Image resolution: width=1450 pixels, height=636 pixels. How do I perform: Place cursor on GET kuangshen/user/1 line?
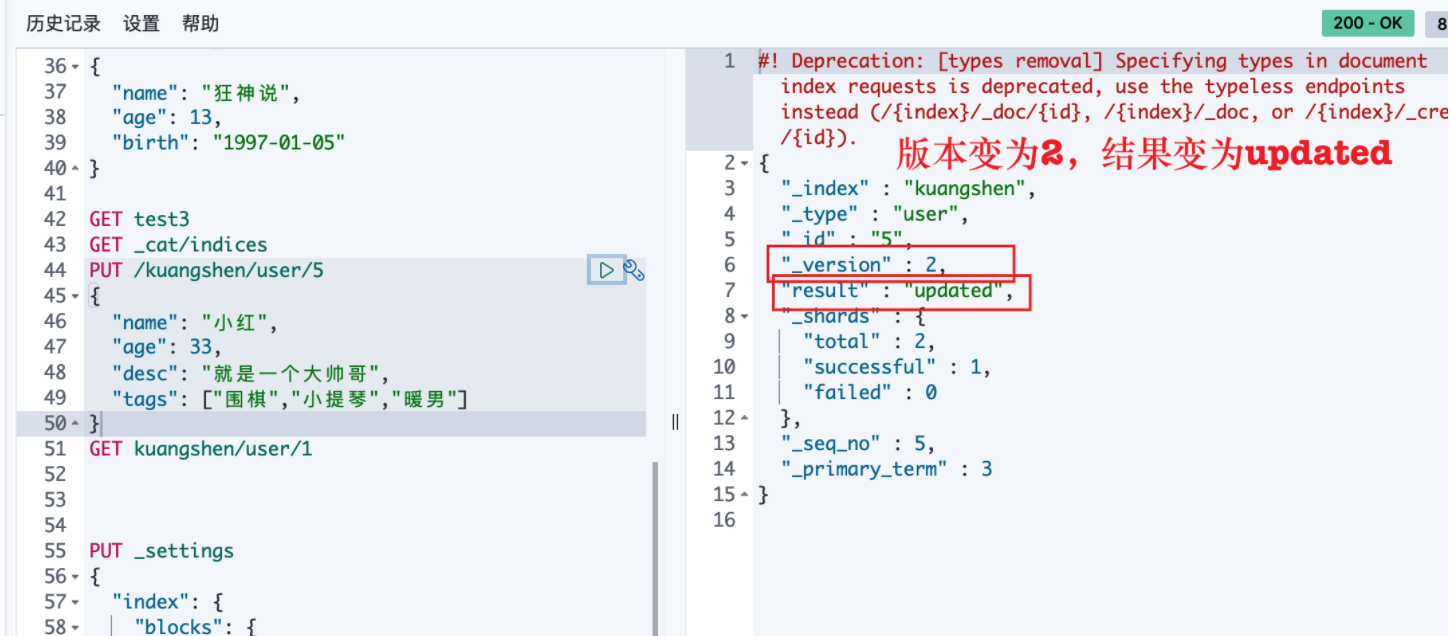[x=201, y=449]
